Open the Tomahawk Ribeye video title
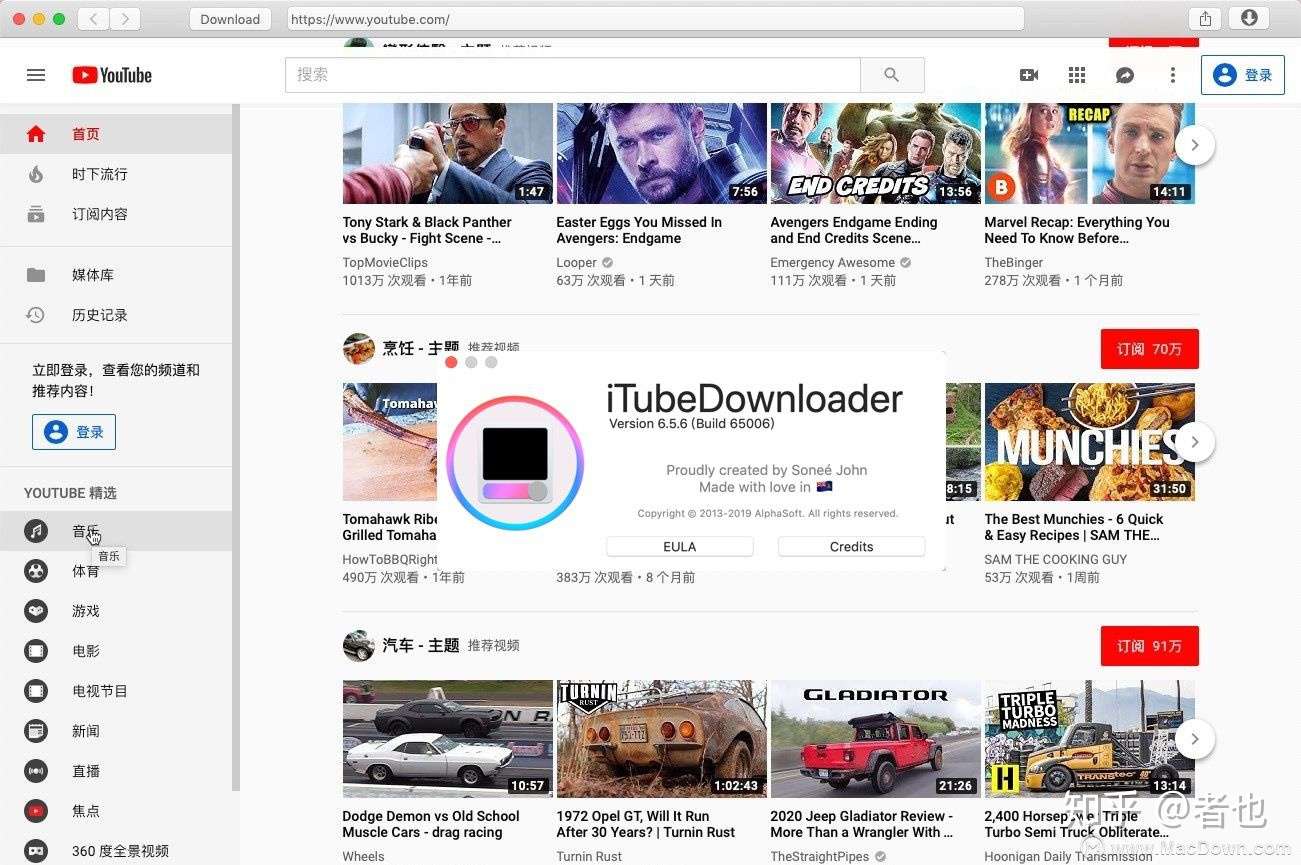This screenshot has width=1301, height=865. tap(391, 527)
